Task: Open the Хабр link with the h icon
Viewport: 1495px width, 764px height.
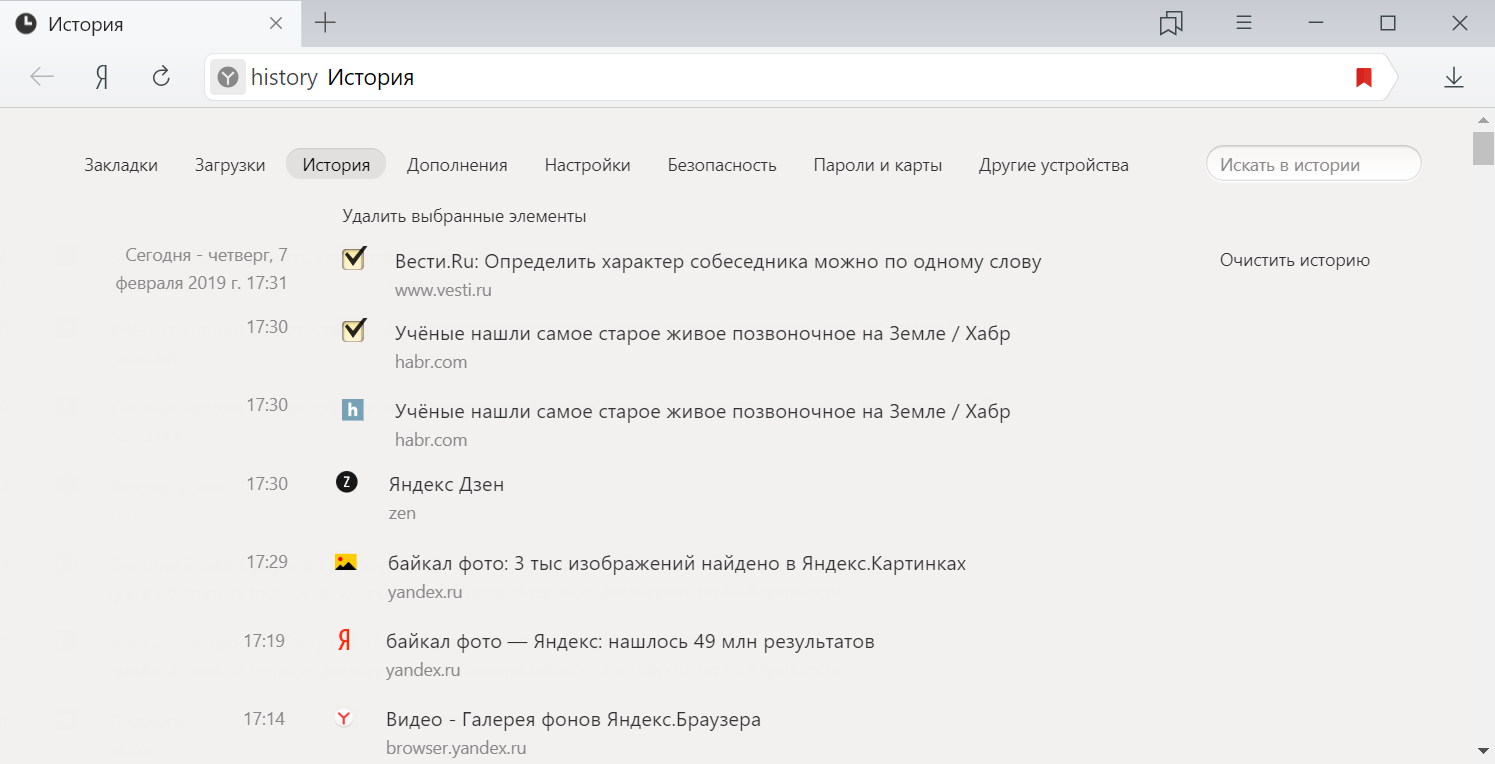Action: [703, 411]
